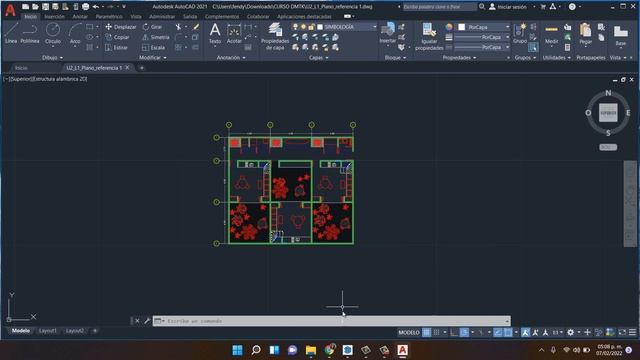Switch to Layout1 tab
Image resolution: width=640 pixels, height=360 pixels.
48,331
